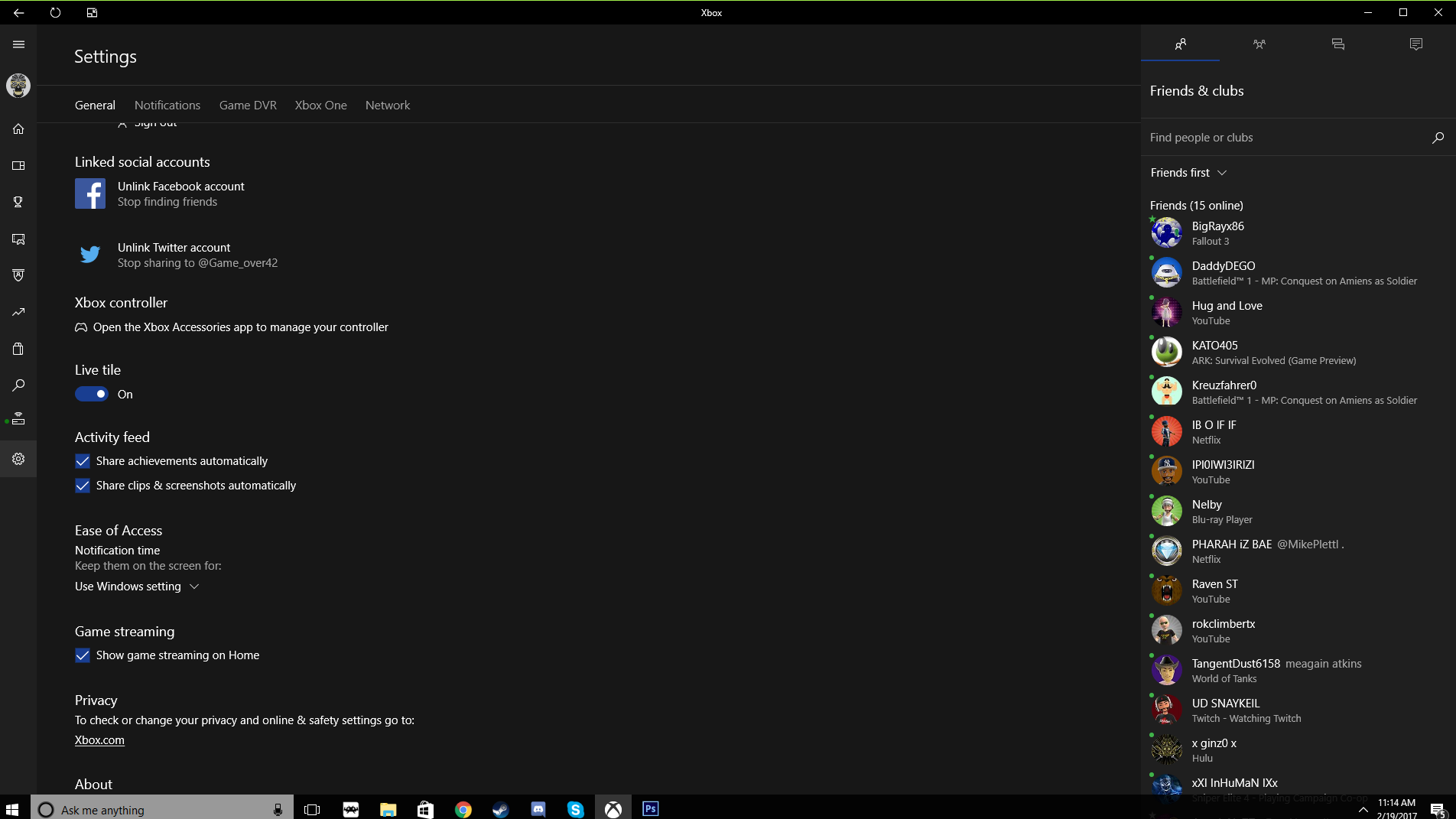
Task: Switch to the Xbox One tab
Action: point(321,106)
